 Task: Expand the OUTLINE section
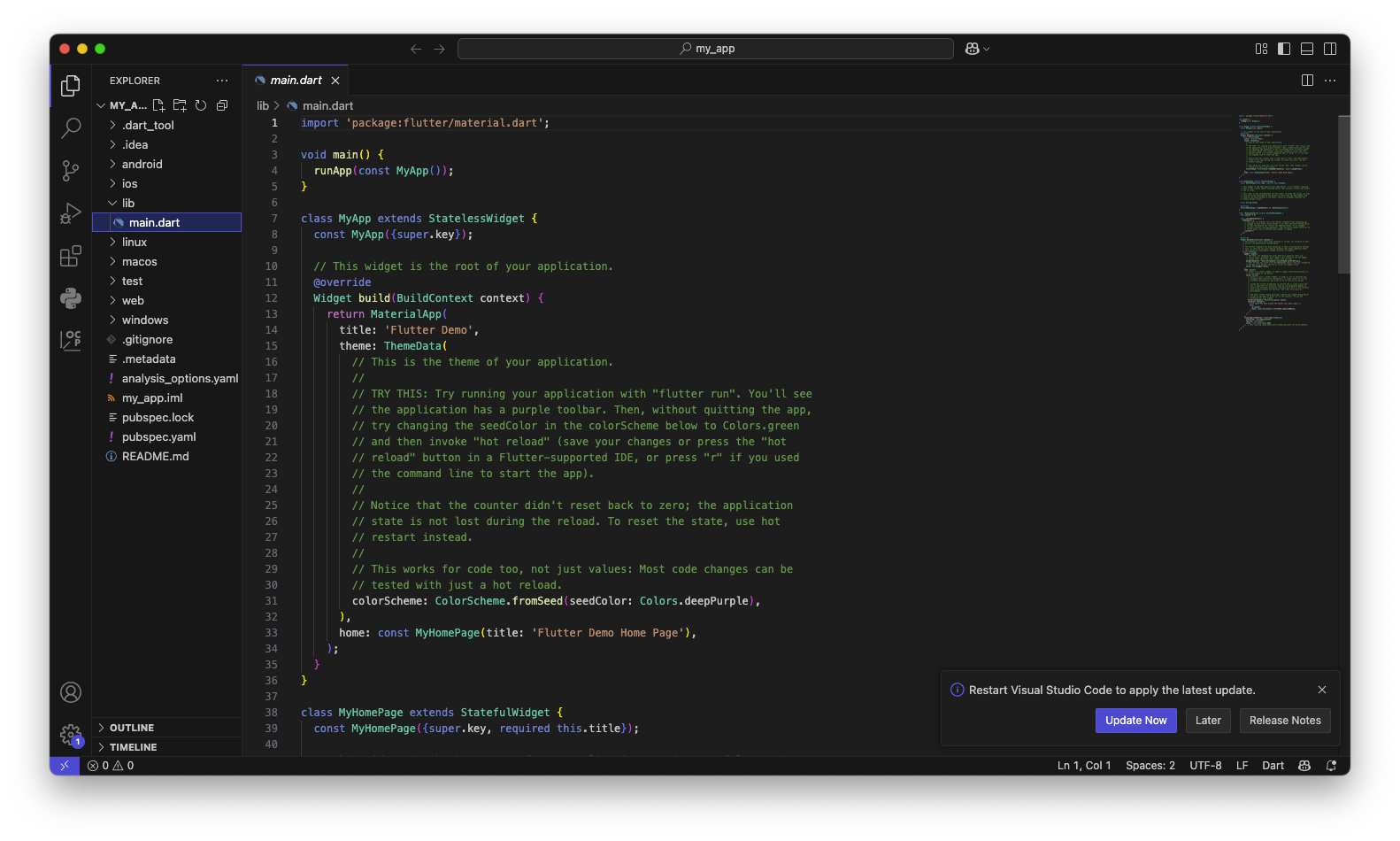coord(132,728)
